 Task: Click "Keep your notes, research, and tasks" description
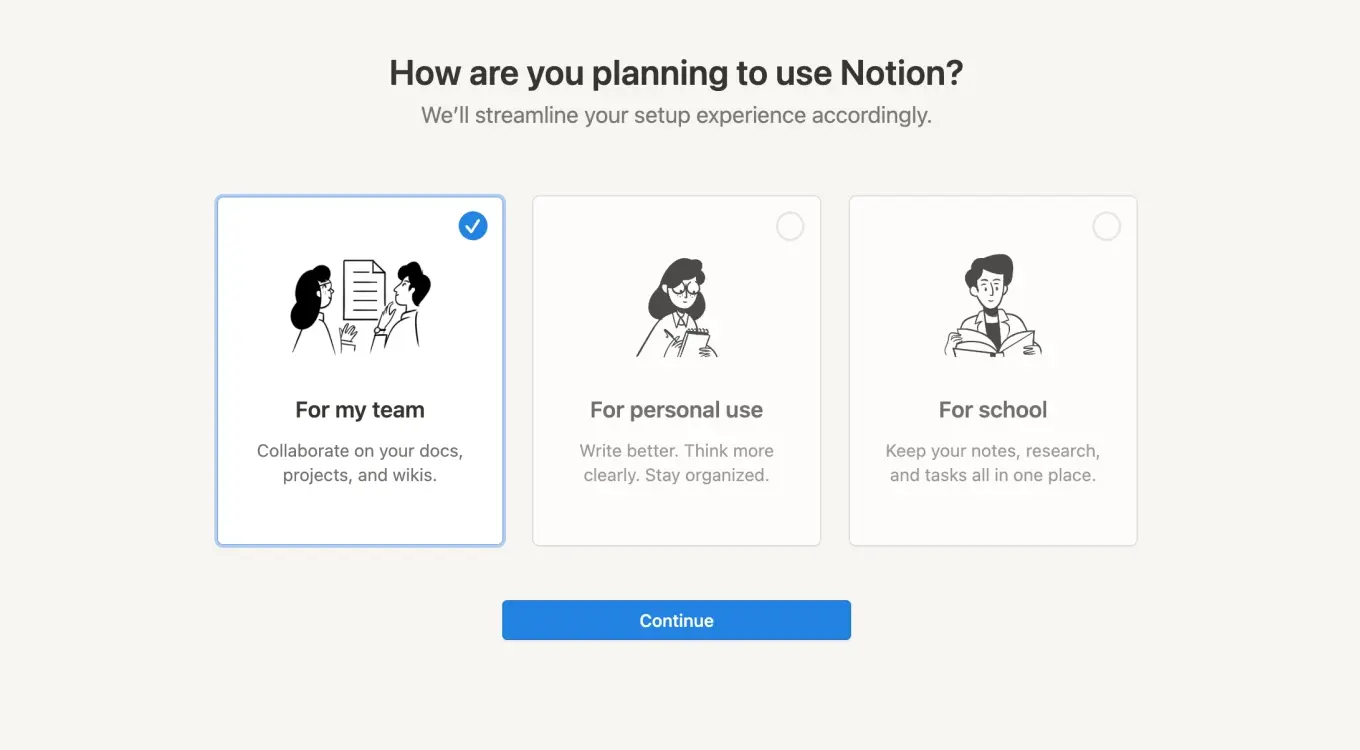993,463
